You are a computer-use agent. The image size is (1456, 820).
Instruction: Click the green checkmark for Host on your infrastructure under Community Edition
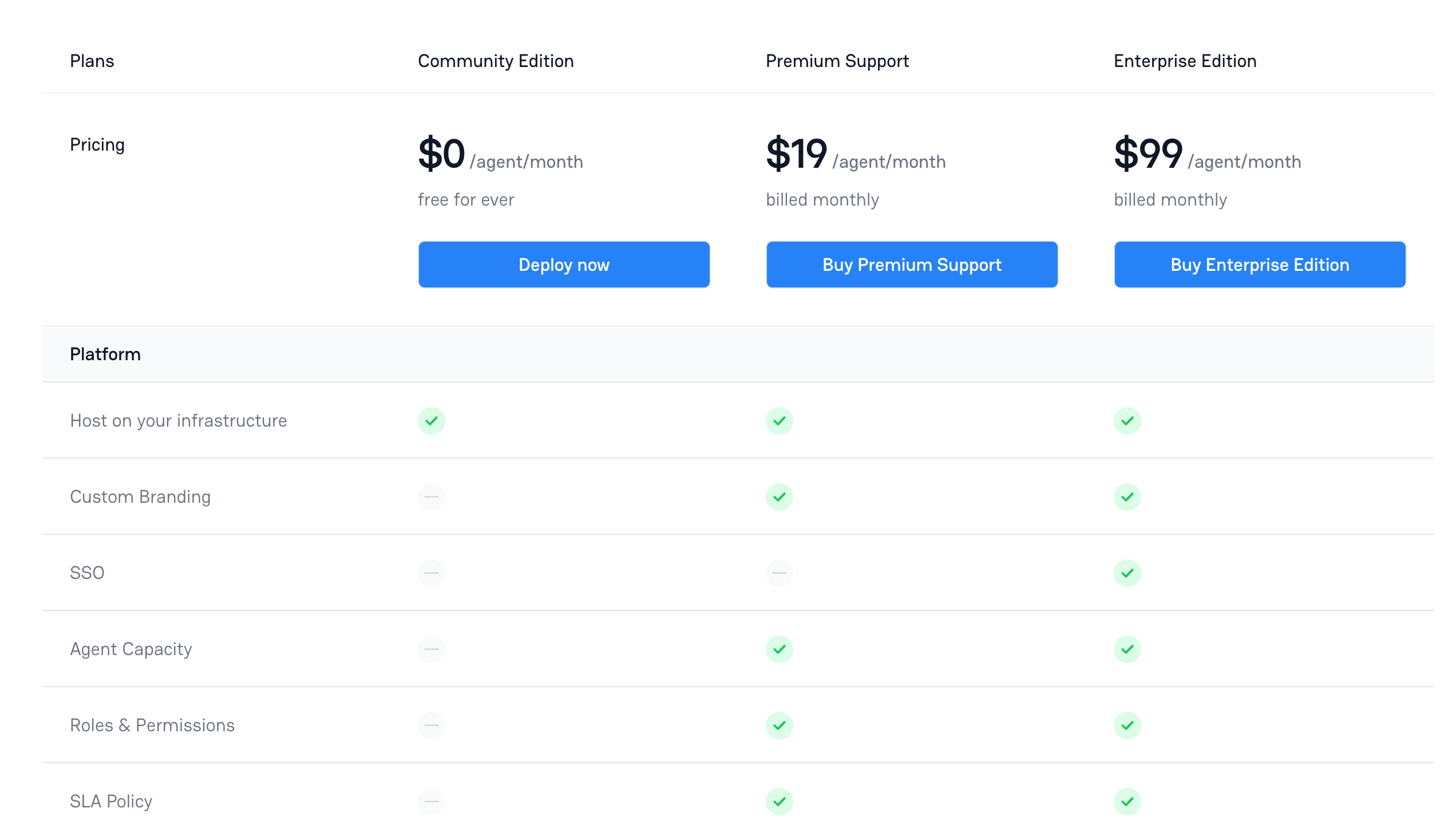[x=432, y=420]
